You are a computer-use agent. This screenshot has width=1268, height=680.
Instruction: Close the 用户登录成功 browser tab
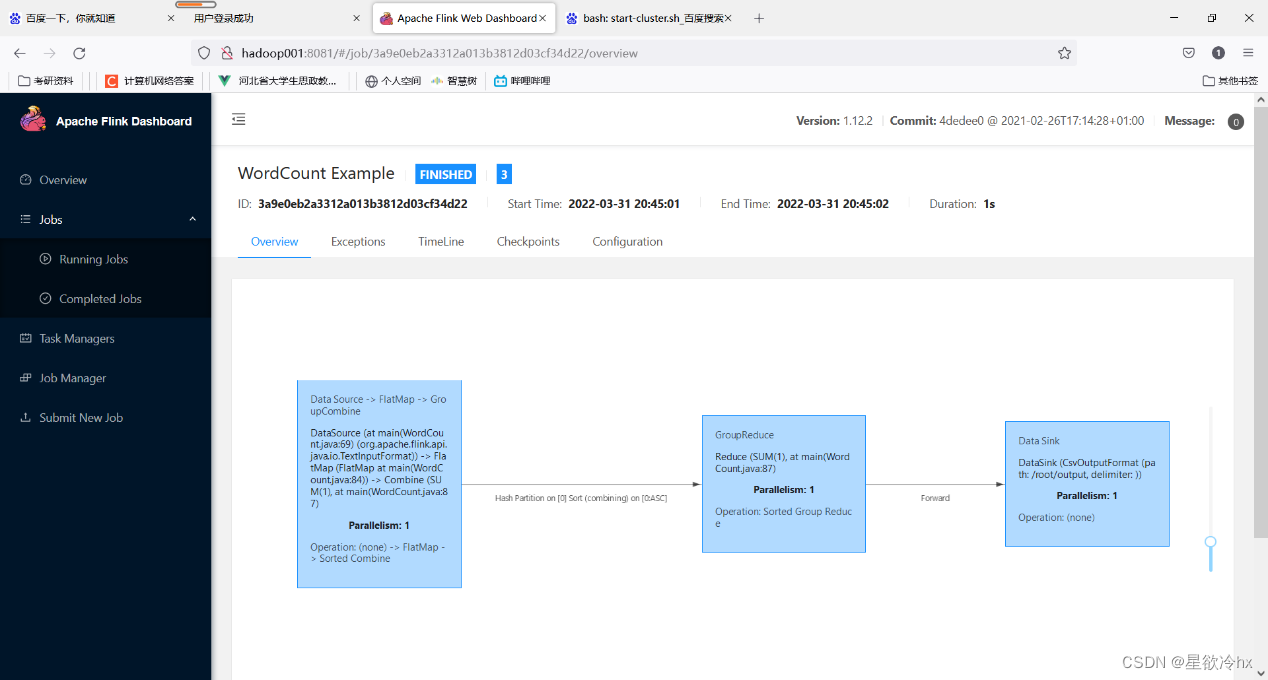click(x=357, y=18)
